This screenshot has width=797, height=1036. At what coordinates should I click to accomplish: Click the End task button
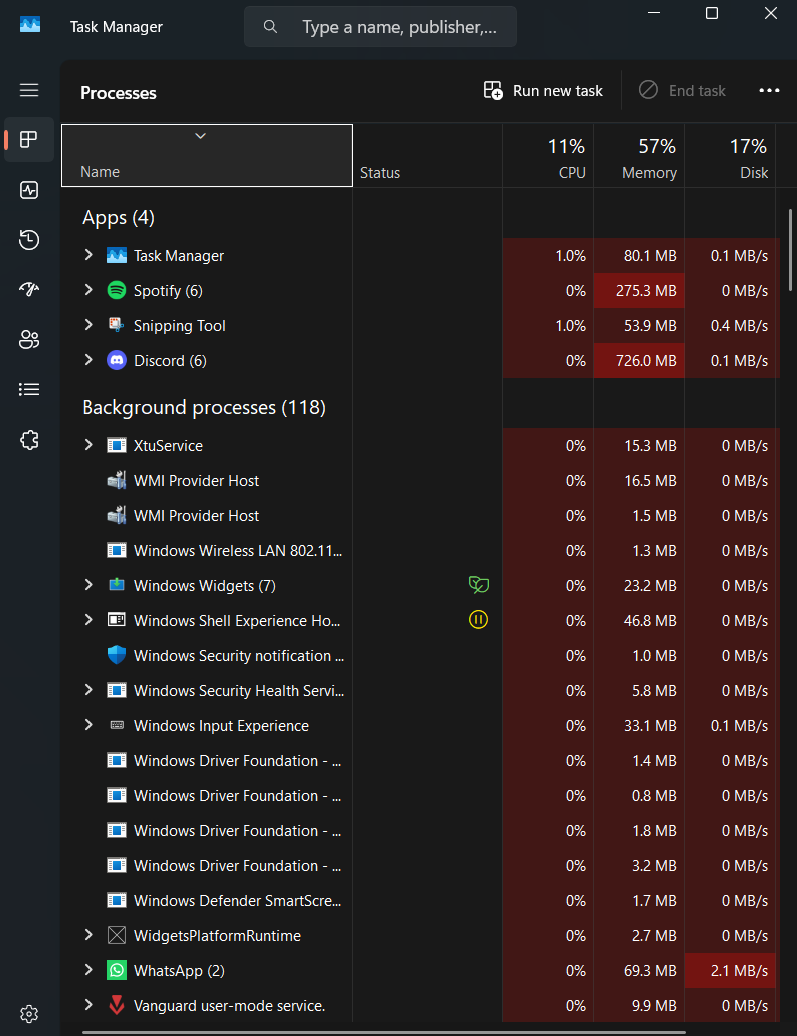[x=682, y=91]
